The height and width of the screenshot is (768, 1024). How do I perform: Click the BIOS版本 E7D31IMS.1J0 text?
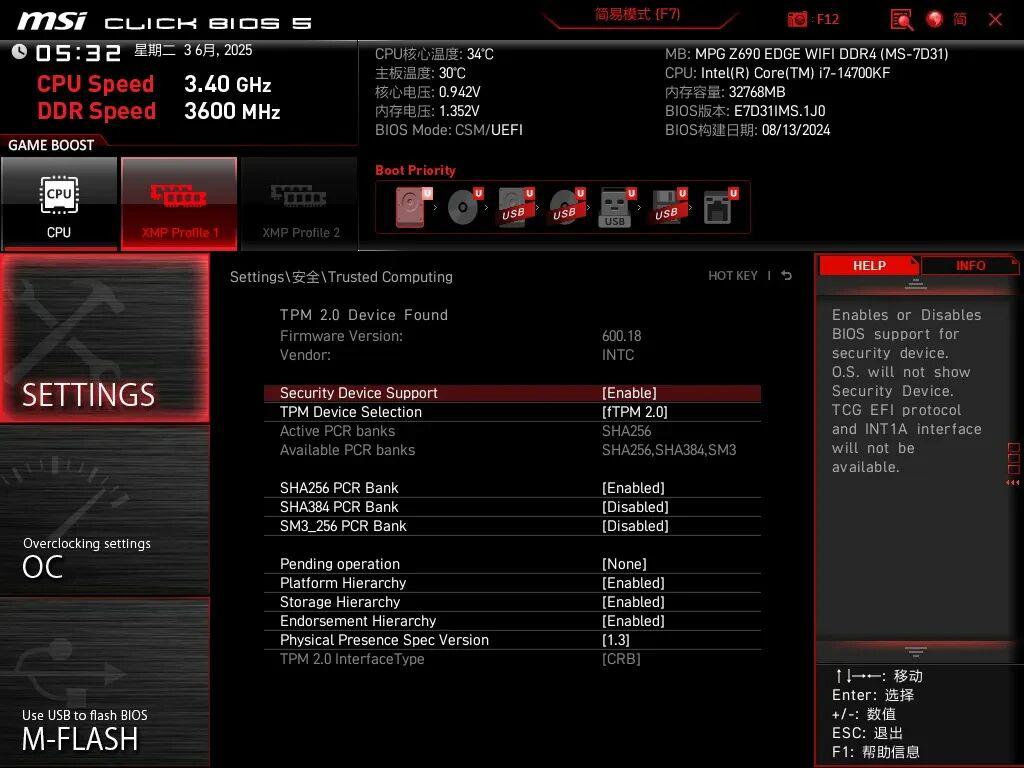coord(745,111)
